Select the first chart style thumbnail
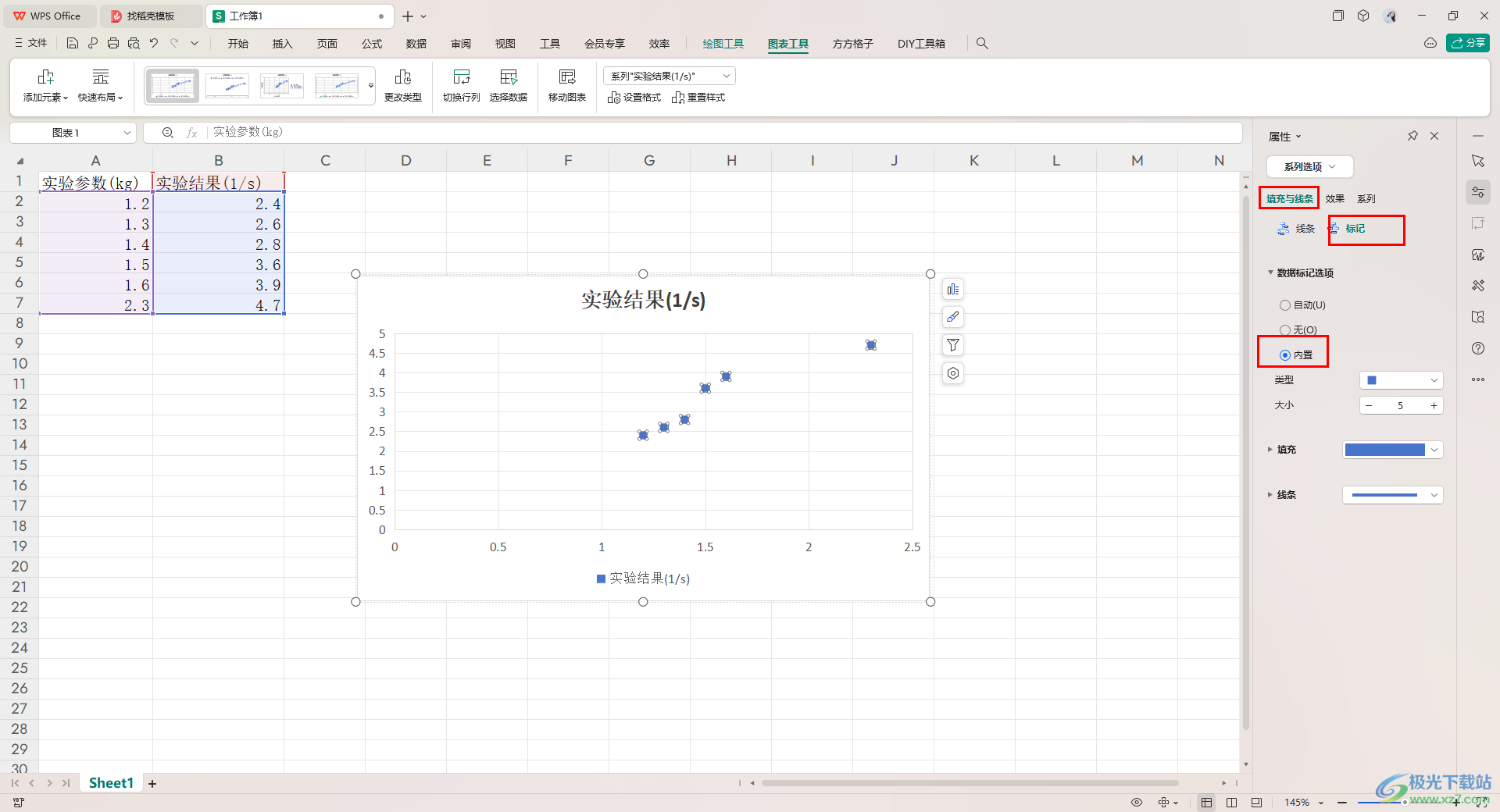This screenshot has height=812, width=1500. [173, 86]
